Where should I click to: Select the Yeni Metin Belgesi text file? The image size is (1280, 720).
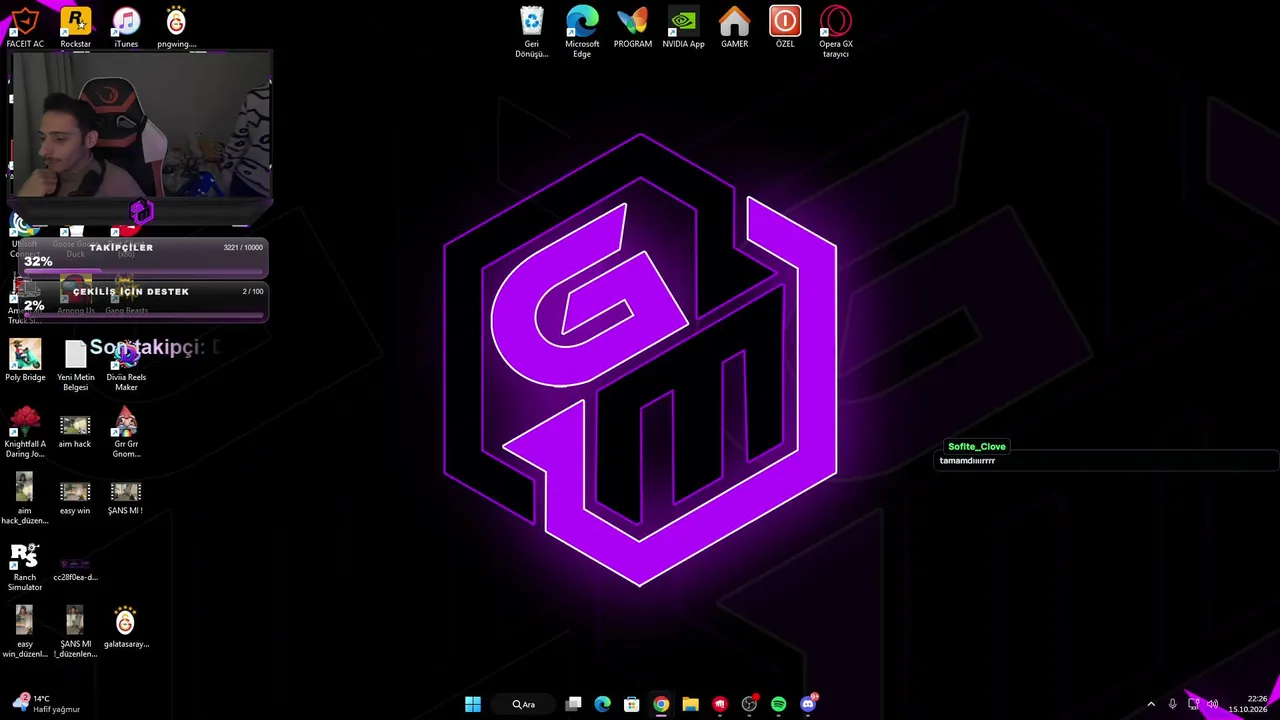point(75,366)
